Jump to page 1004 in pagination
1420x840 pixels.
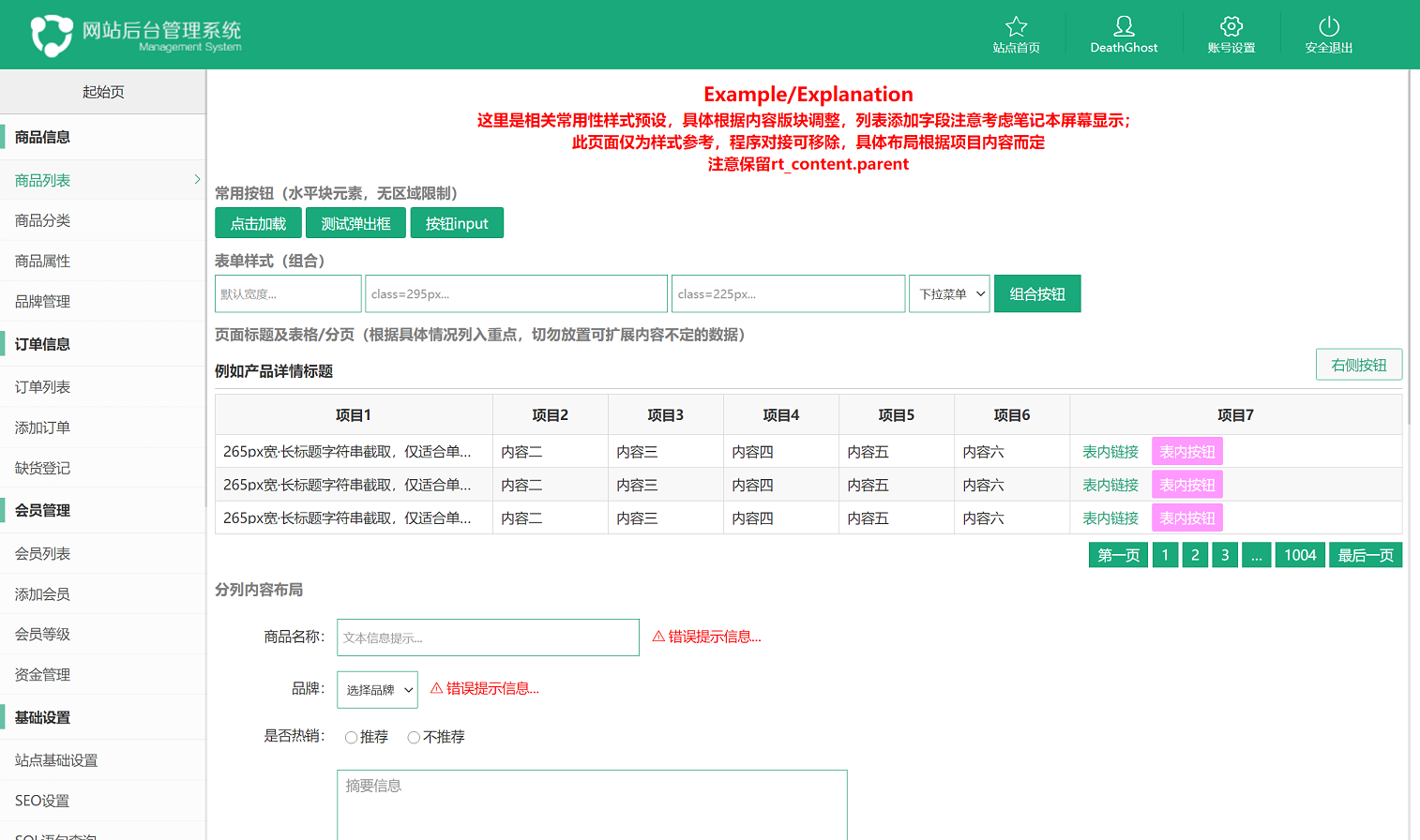[x=1300, y=554]
